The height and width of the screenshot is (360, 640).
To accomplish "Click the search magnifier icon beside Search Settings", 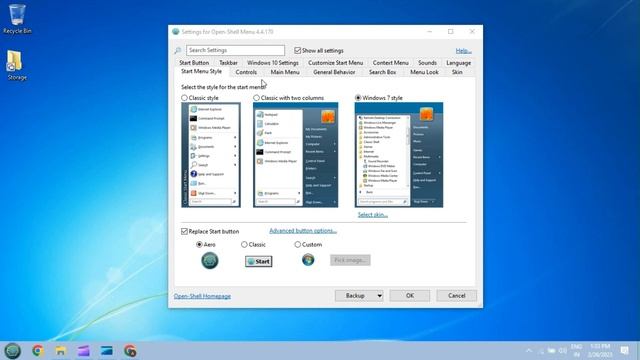I will tap(178, 51).
